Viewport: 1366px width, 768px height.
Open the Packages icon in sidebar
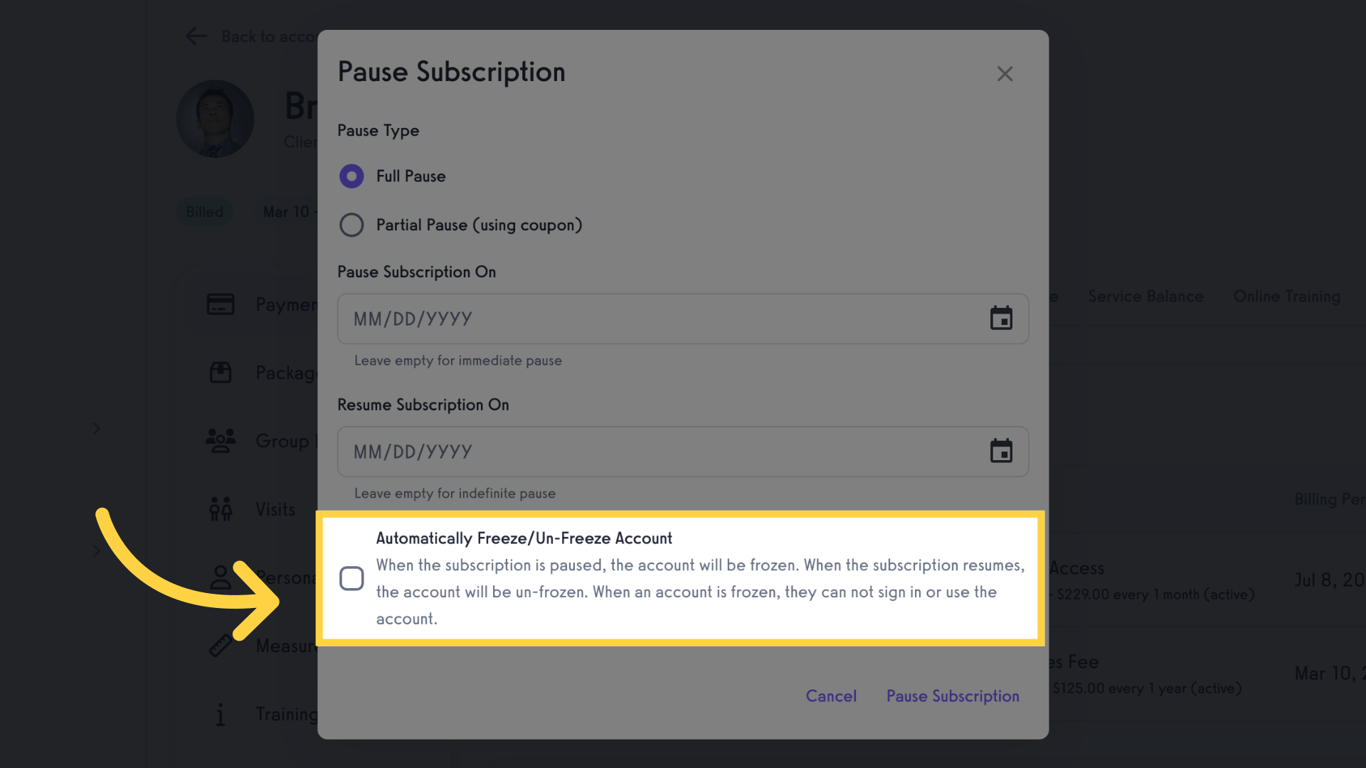tap(220, 373)
